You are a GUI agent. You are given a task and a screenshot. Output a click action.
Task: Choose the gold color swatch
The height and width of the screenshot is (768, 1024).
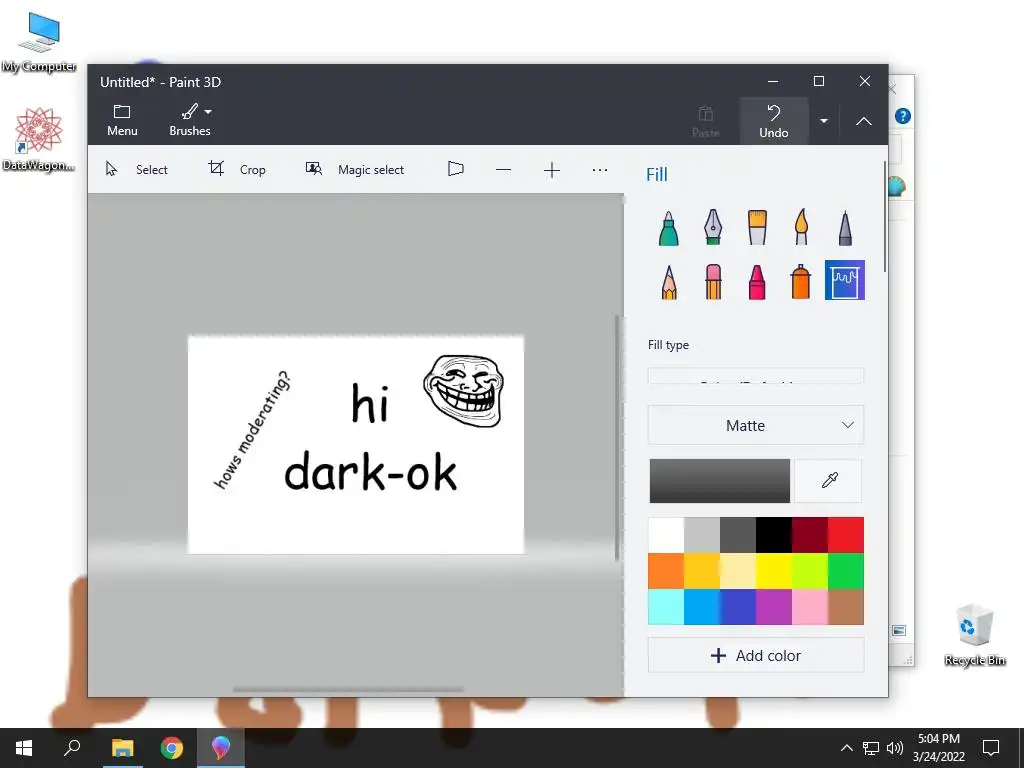point(702,571)
